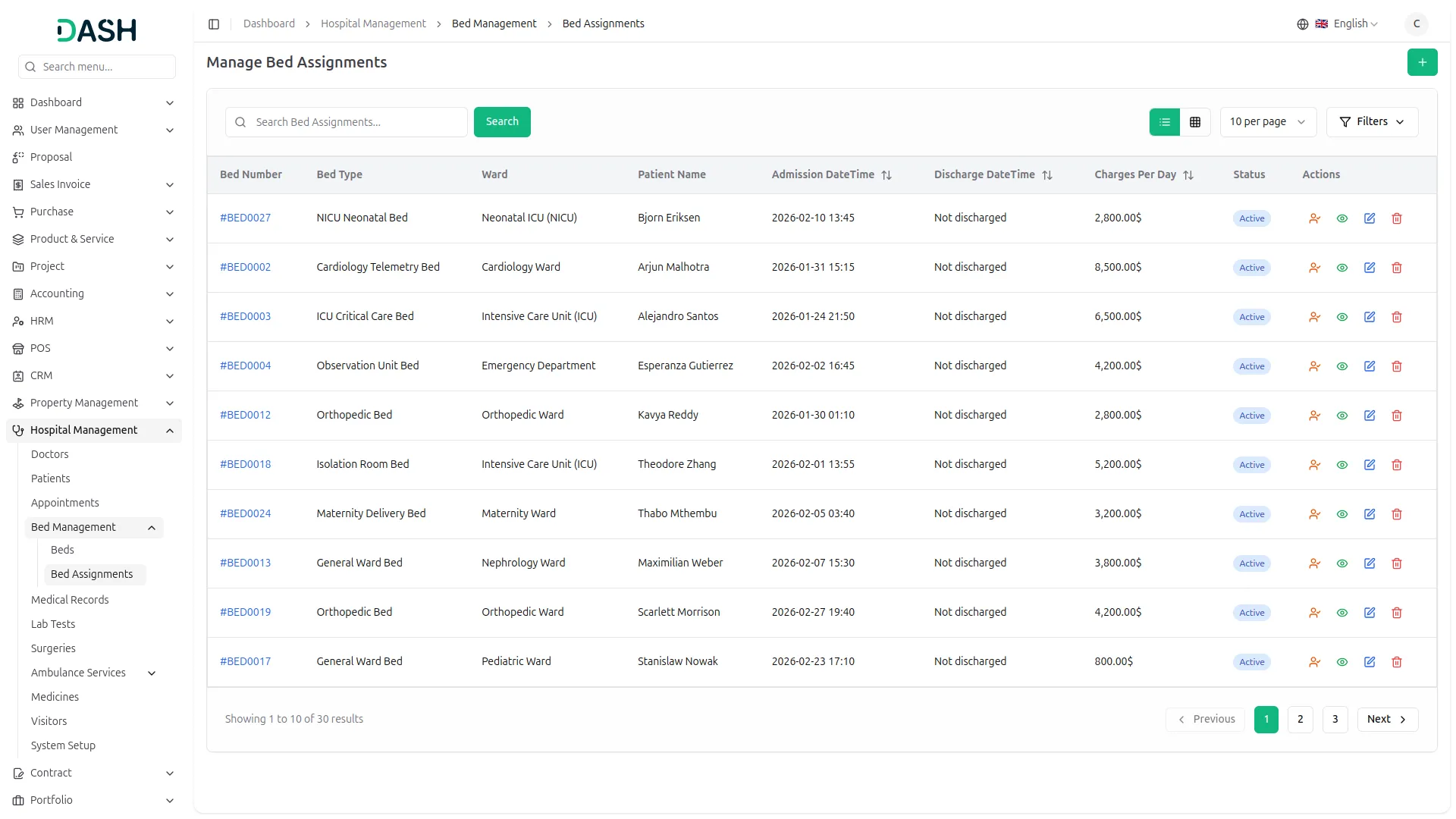
Task: Go to Beds submenu item
Action: click(x=62, y=550)
